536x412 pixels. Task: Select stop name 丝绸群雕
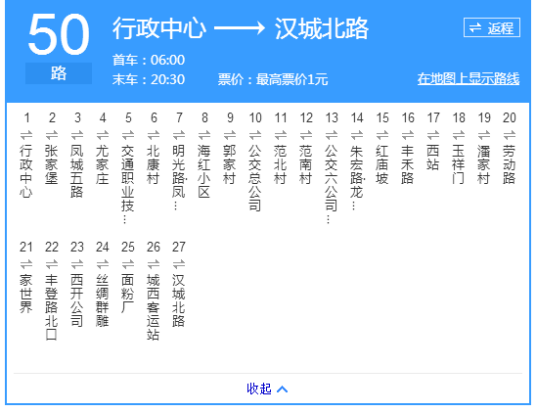[x=103, y=300]
